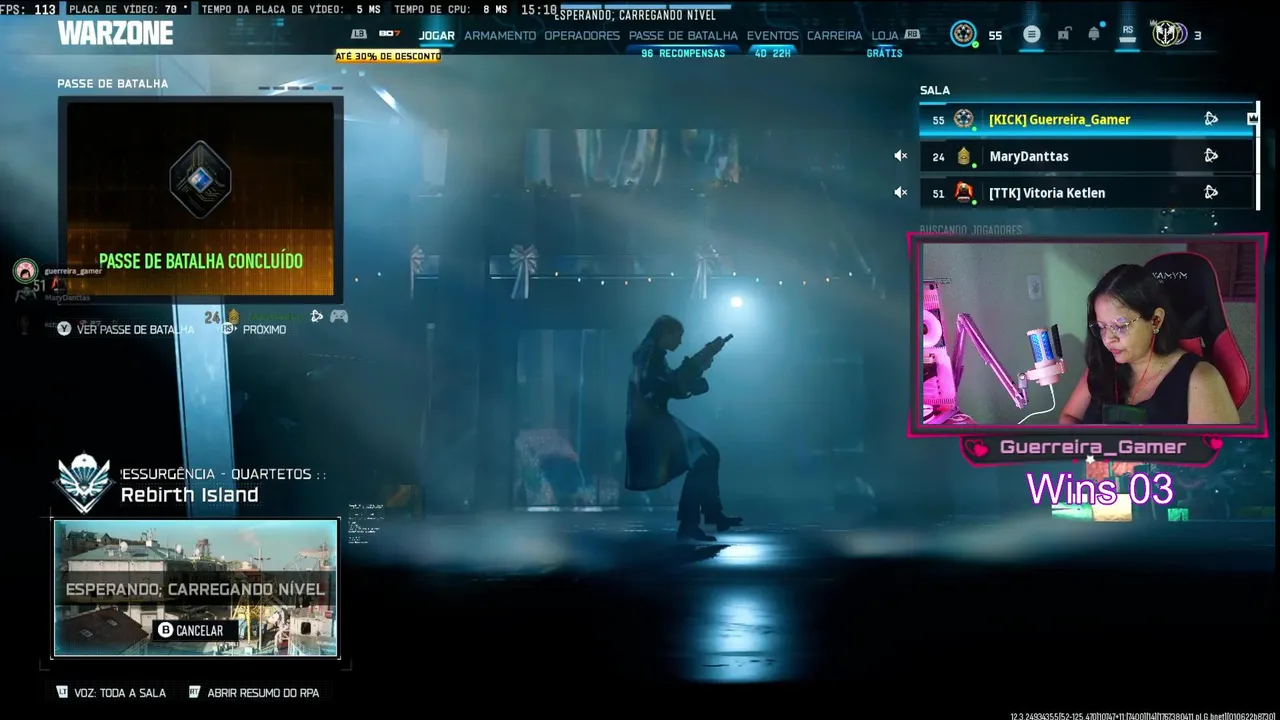The image size is (1280, 720).
Task: Click Guerreira_Gamer's rank emblem in list
Action: point(963,119)
